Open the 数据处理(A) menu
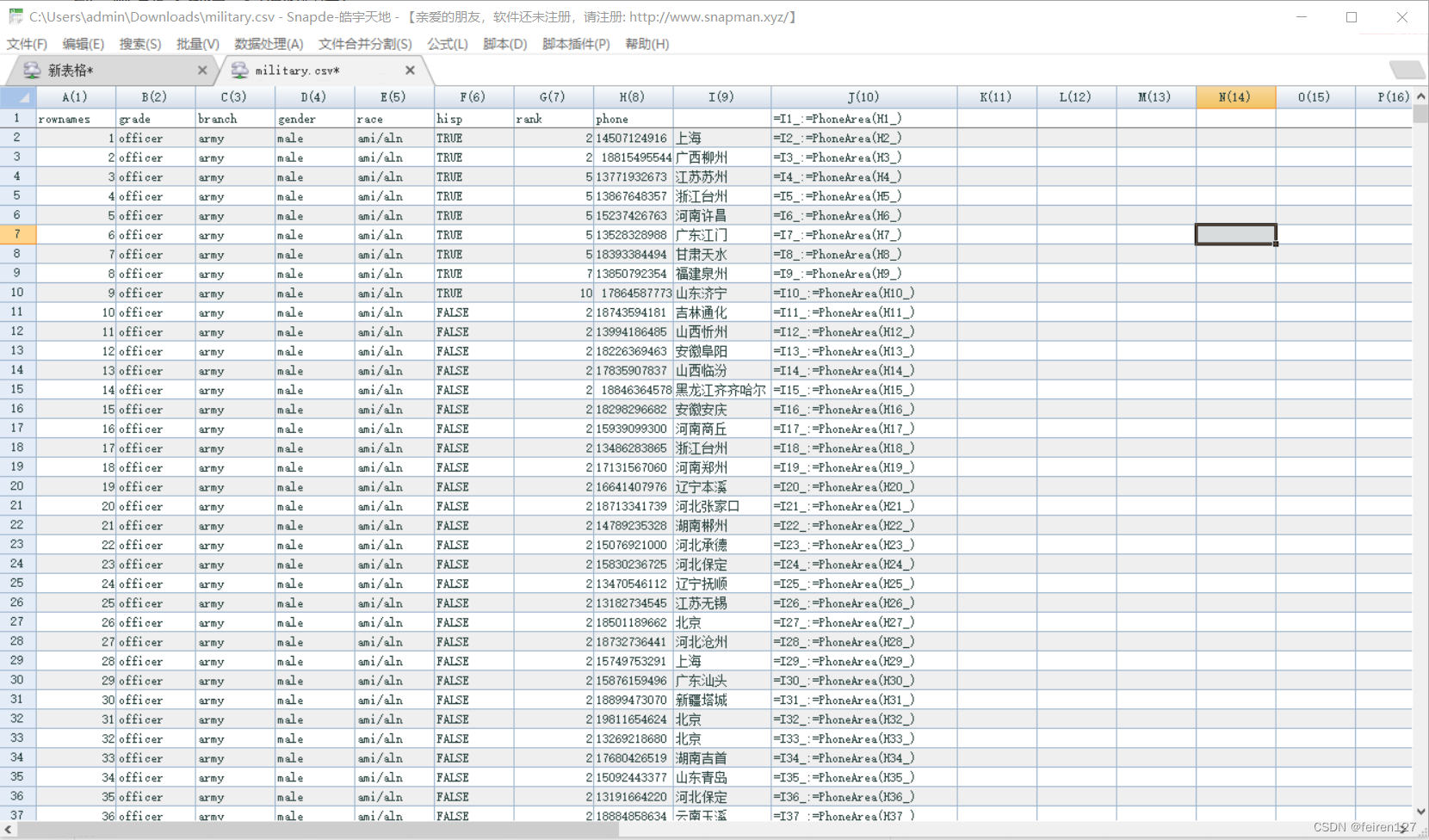 coord(269,44)
